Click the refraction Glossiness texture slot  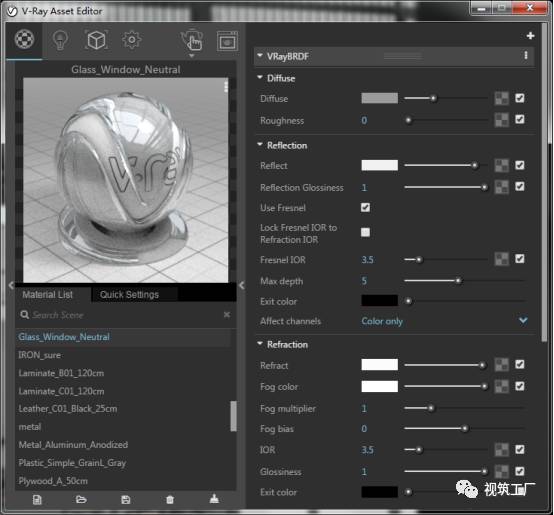click(501, 471)
